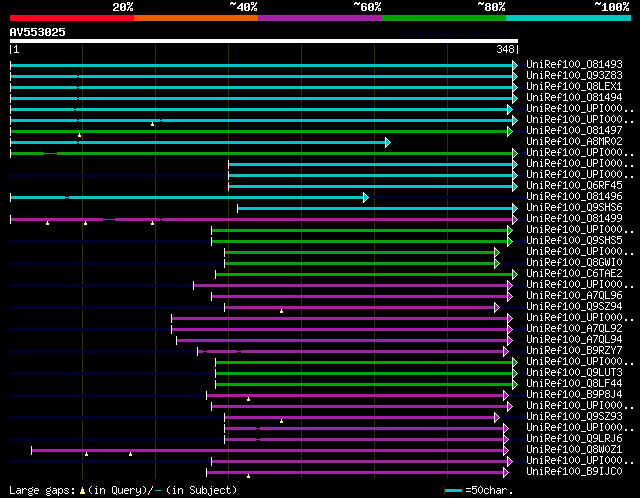Screen dimensions: 640x498
Task: Click the purple ~60% identity legend segment
Action: [320, 18]
